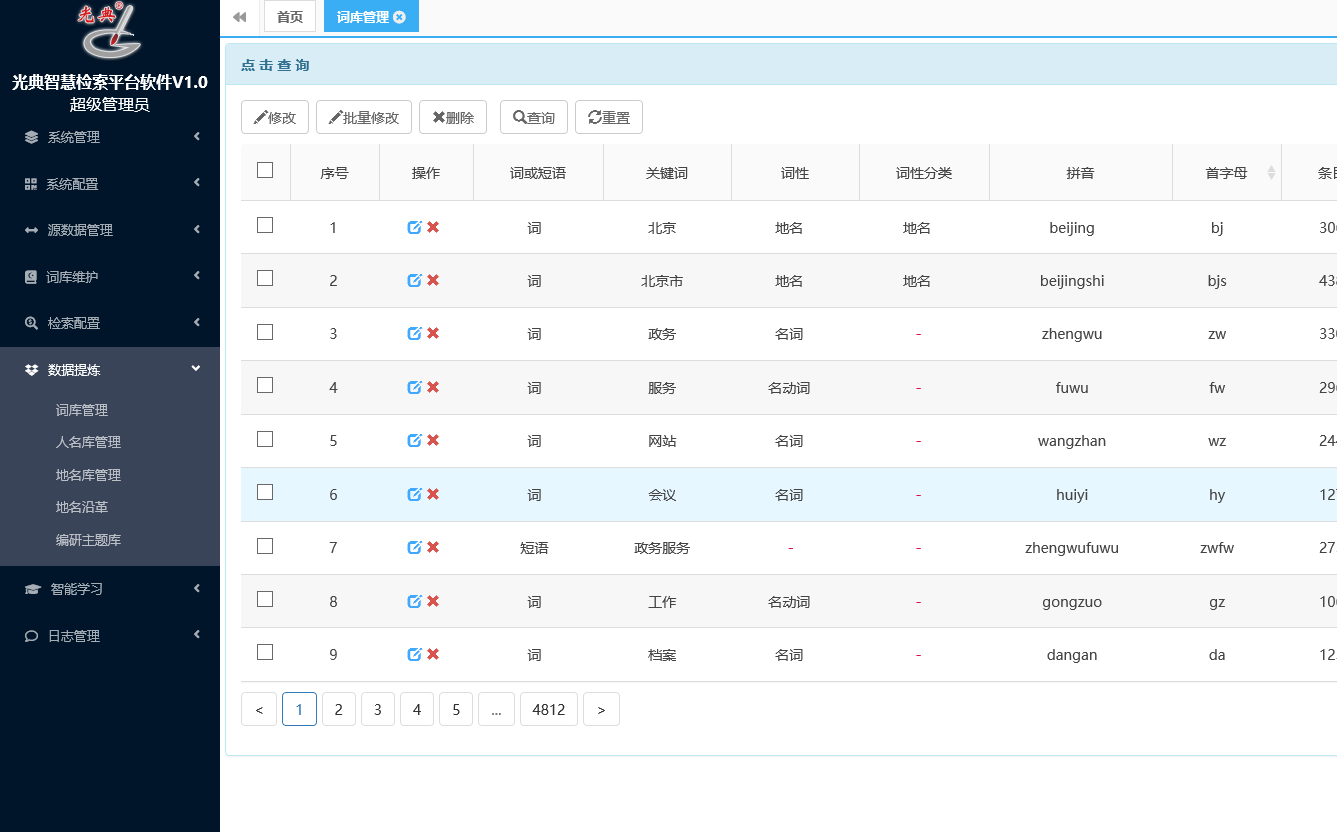The height and width of the screenshot is (832, 1337).
Task: Click the 光典 logo image
Action: 110,32
